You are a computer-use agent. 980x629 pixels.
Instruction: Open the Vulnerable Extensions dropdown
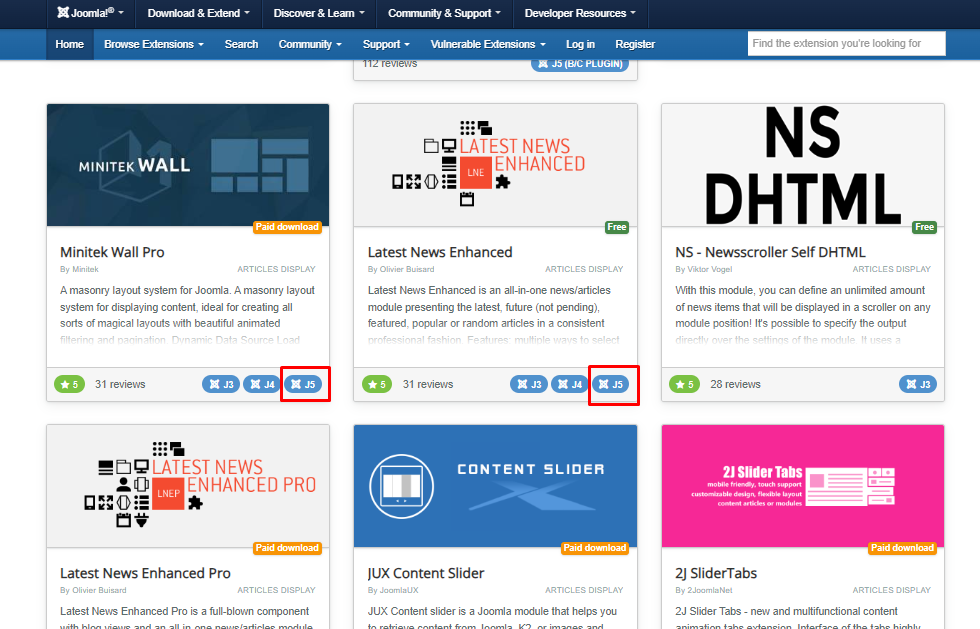coord(488,44)
